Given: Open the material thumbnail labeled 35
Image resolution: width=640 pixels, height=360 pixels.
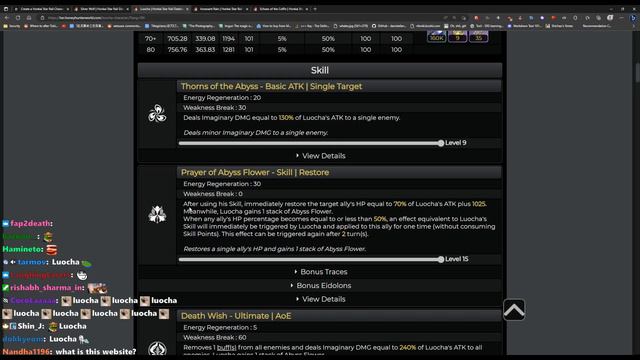Looking at the screenshot, I should pyautogui.click(x=478, y=36).
